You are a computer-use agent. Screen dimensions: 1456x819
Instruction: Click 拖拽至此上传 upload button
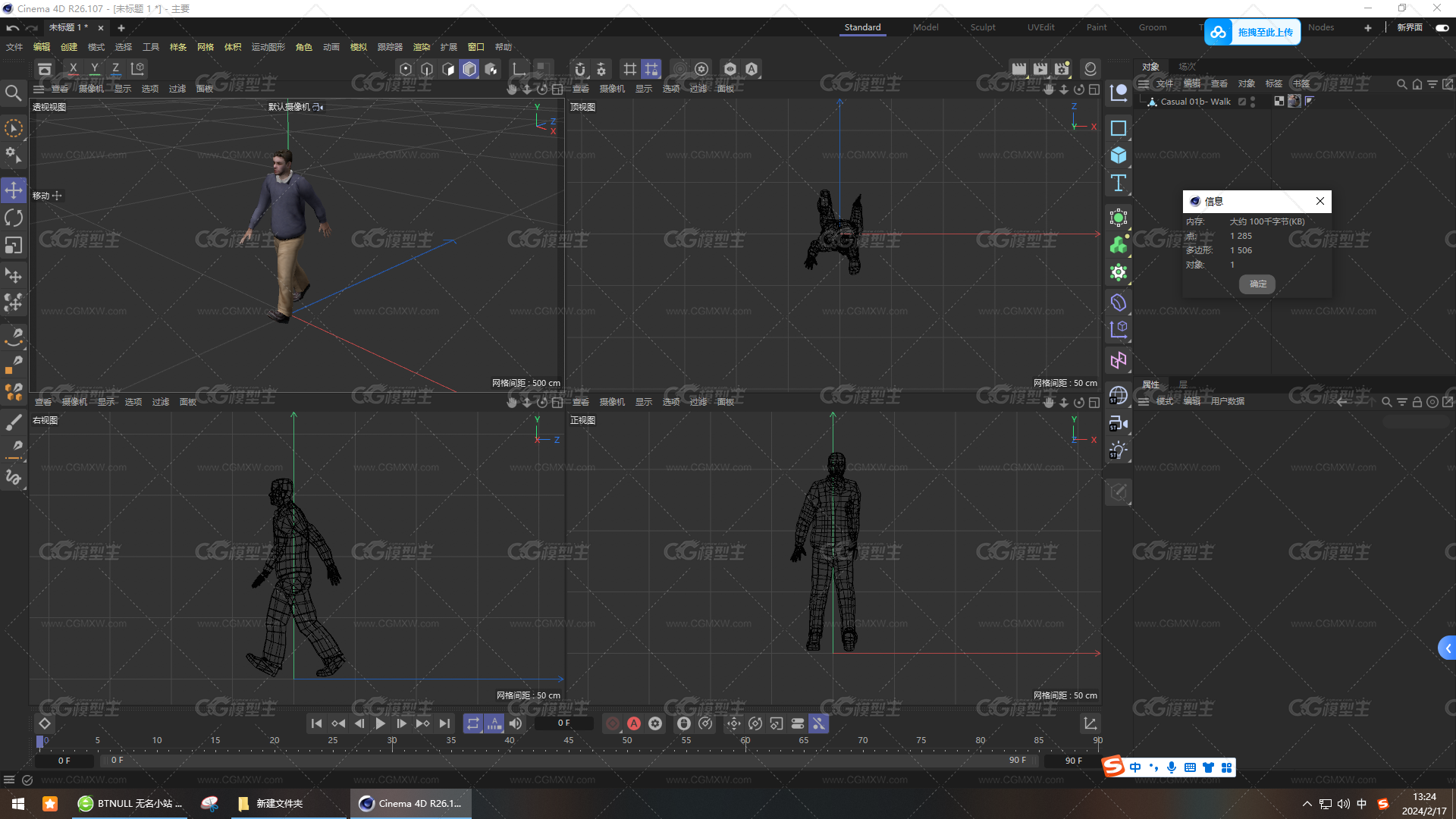coord(1252,32)
